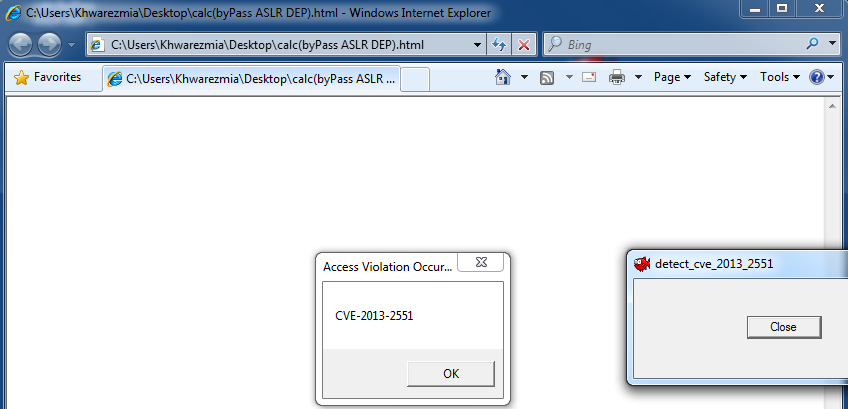848x409 pixels.
Task: Select the calc(byPass ASLR ...) tab
Action: (x=251, y=79)
